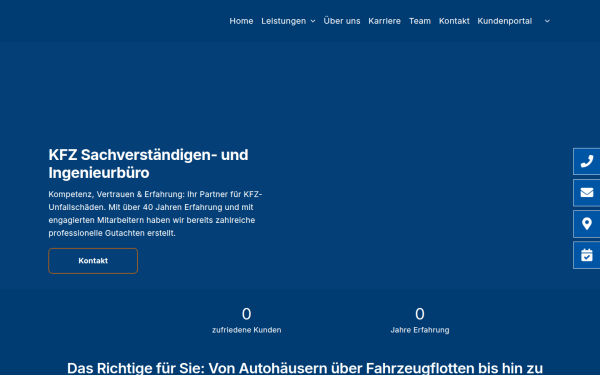Image resolution: width=600 pixels, height=375 pixels.
Task: Click the outlined Kontakt button
Action: click(x=93, y=261)
